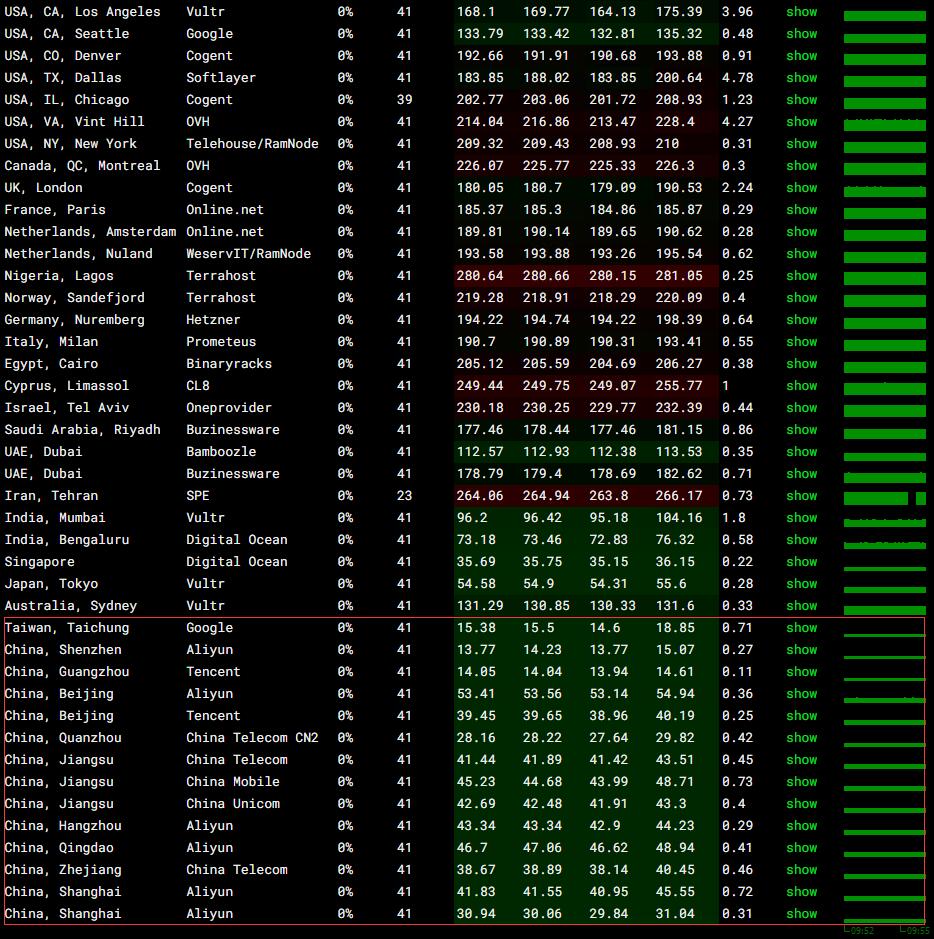
Task: Click the 280.64 latency value
Action: tap(480, 275)
